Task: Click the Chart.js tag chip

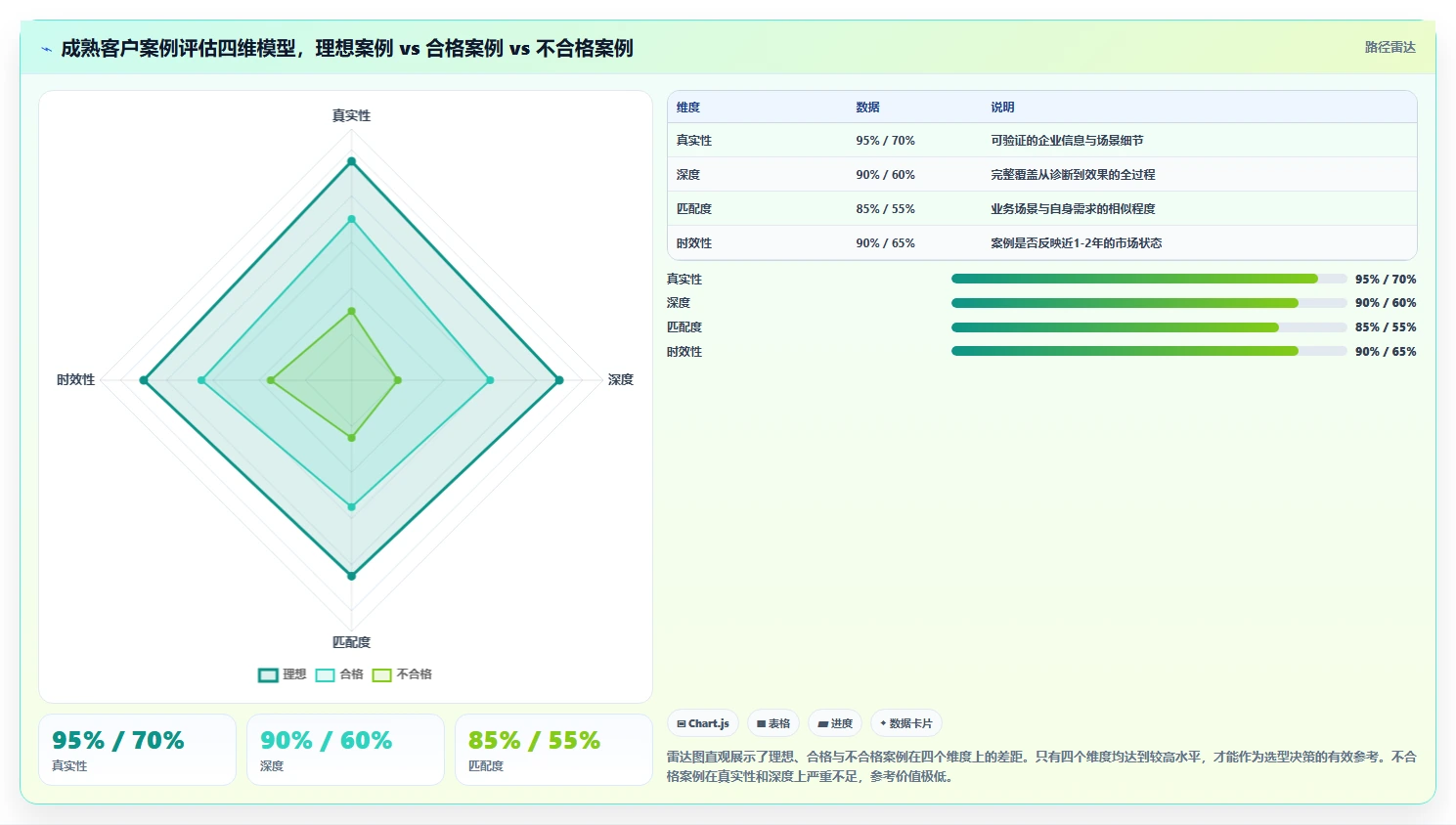Action: 703,723
